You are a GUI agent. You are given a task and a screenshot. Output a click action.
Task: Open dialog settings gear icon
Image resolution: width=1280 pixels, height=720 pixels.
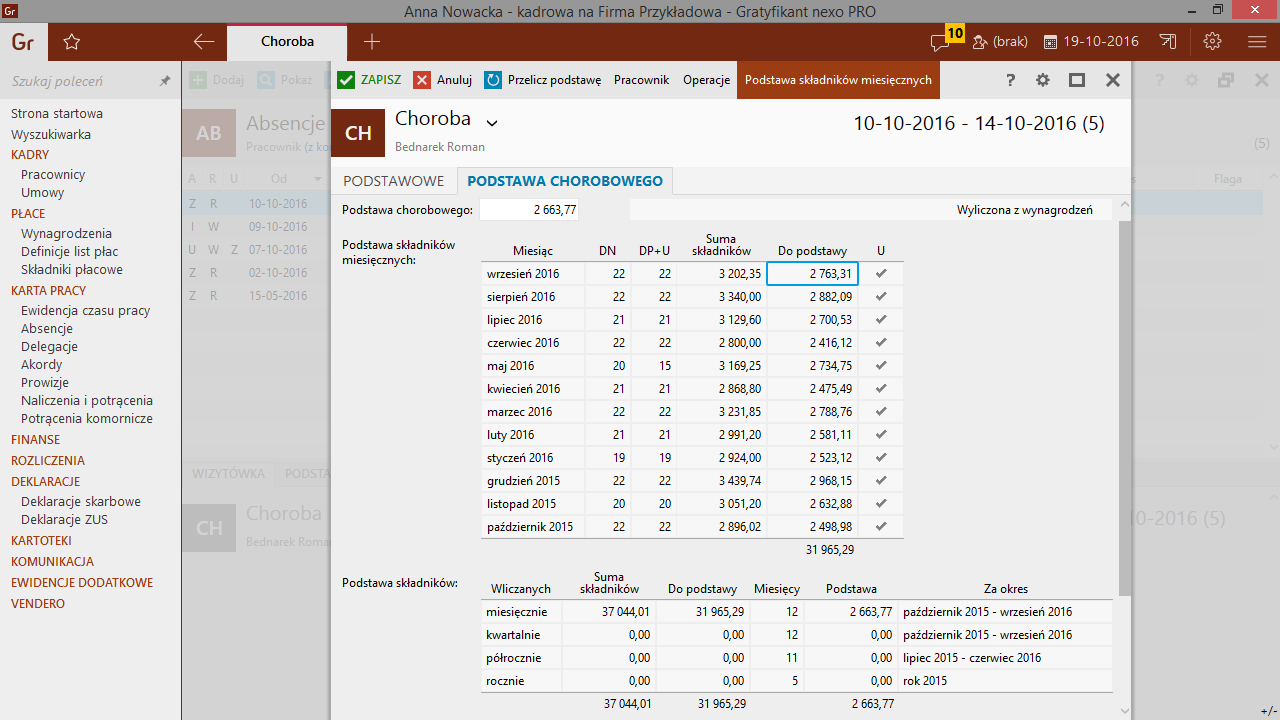point(1043,80)
